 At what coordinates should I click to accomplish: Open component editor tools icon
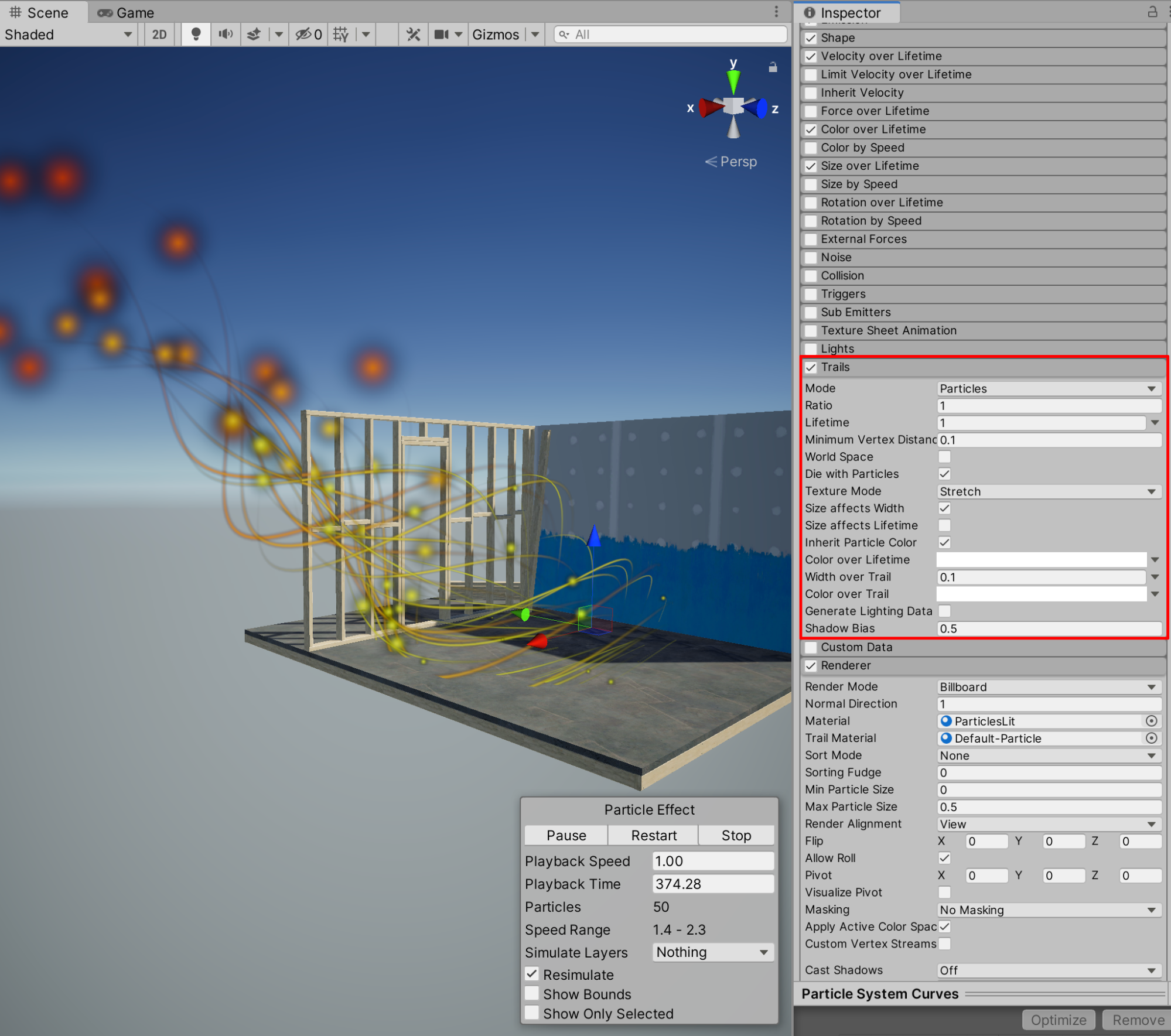414,35
